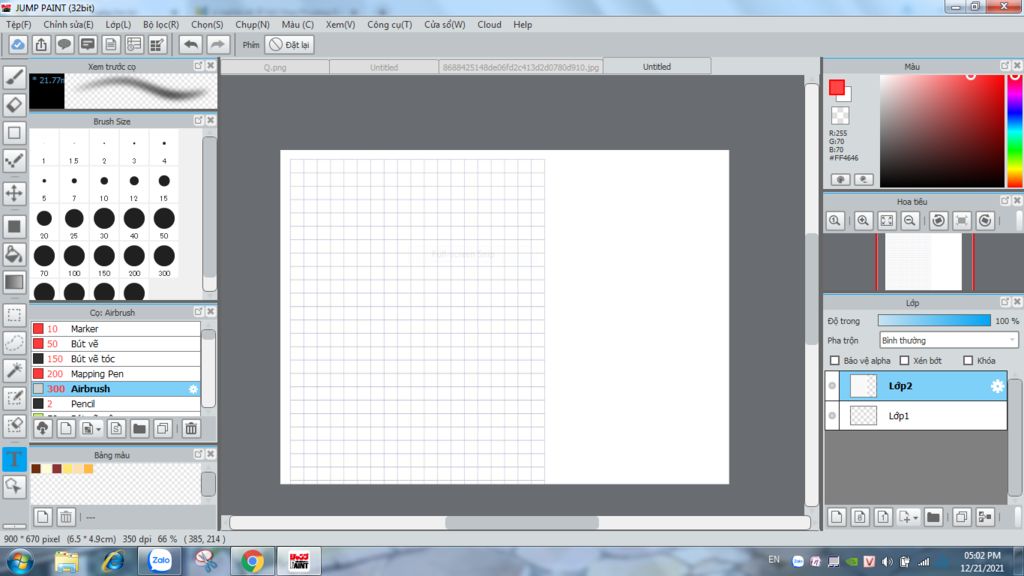The width and height of the screenshot is (1024, 576).
Task: Toggle Bảo vệ alpha checkbox
Action: [x=835, y=360]
